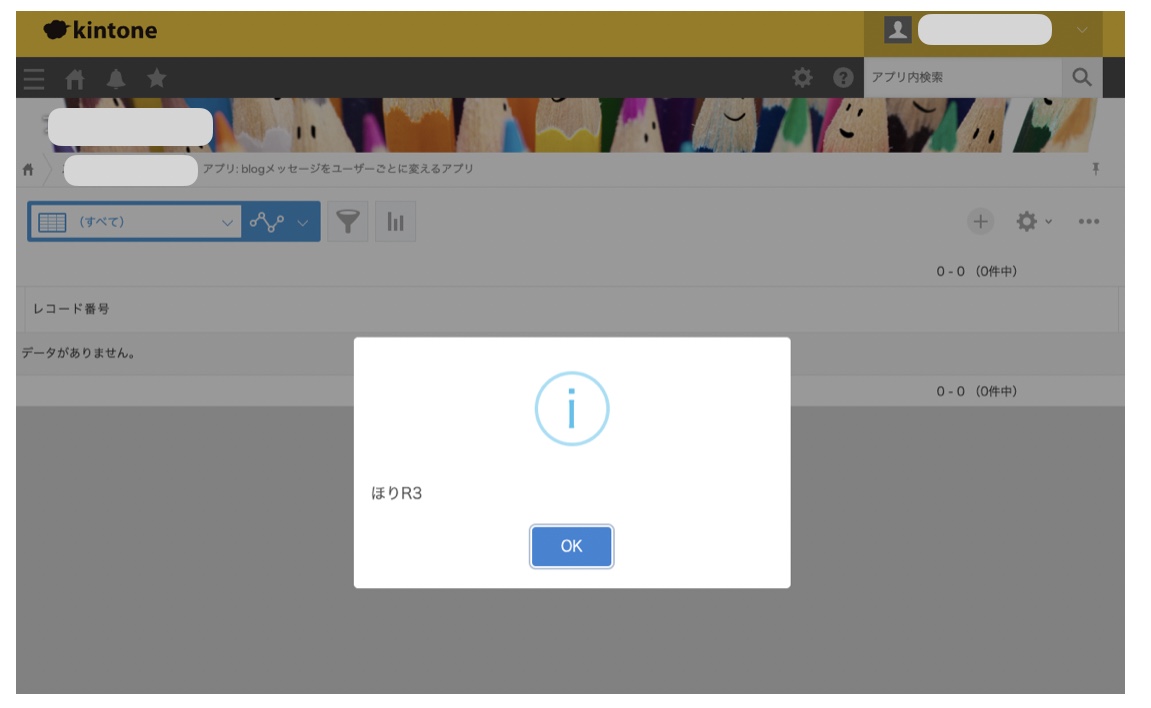
Task: Click the user avatar icon
Action: (898, 29)
